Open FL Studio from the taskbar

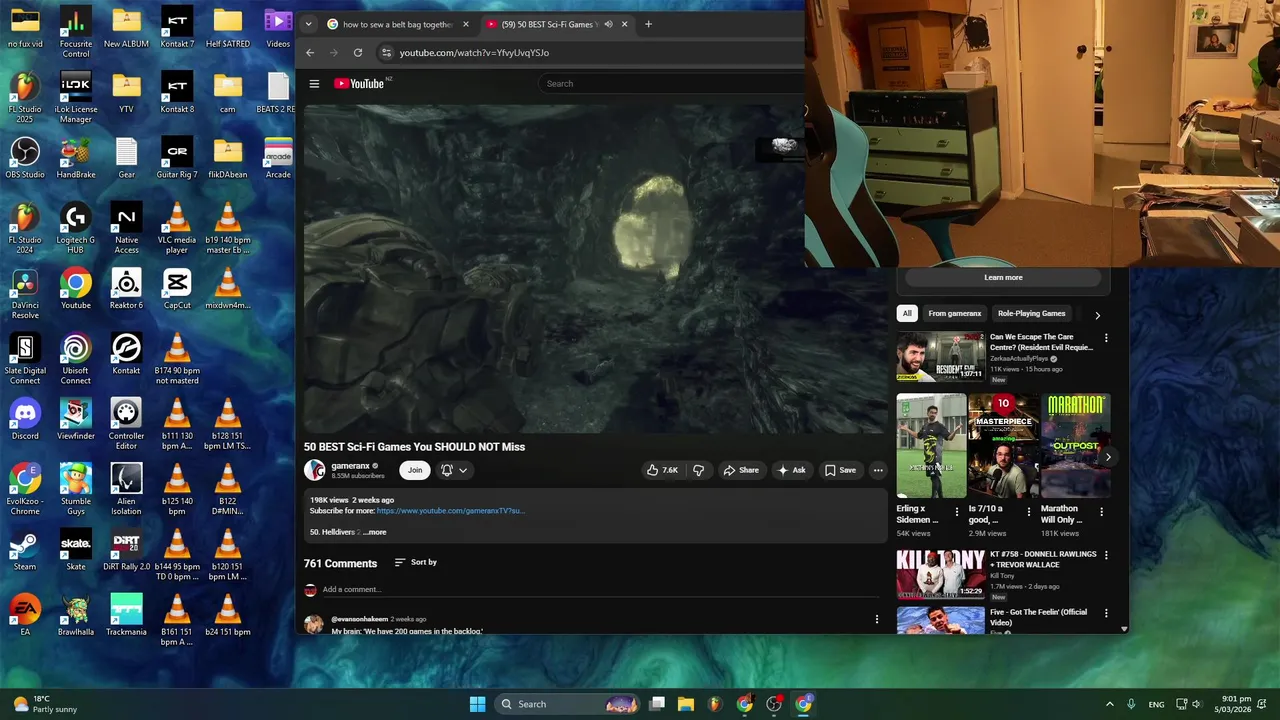click(715, 704)
